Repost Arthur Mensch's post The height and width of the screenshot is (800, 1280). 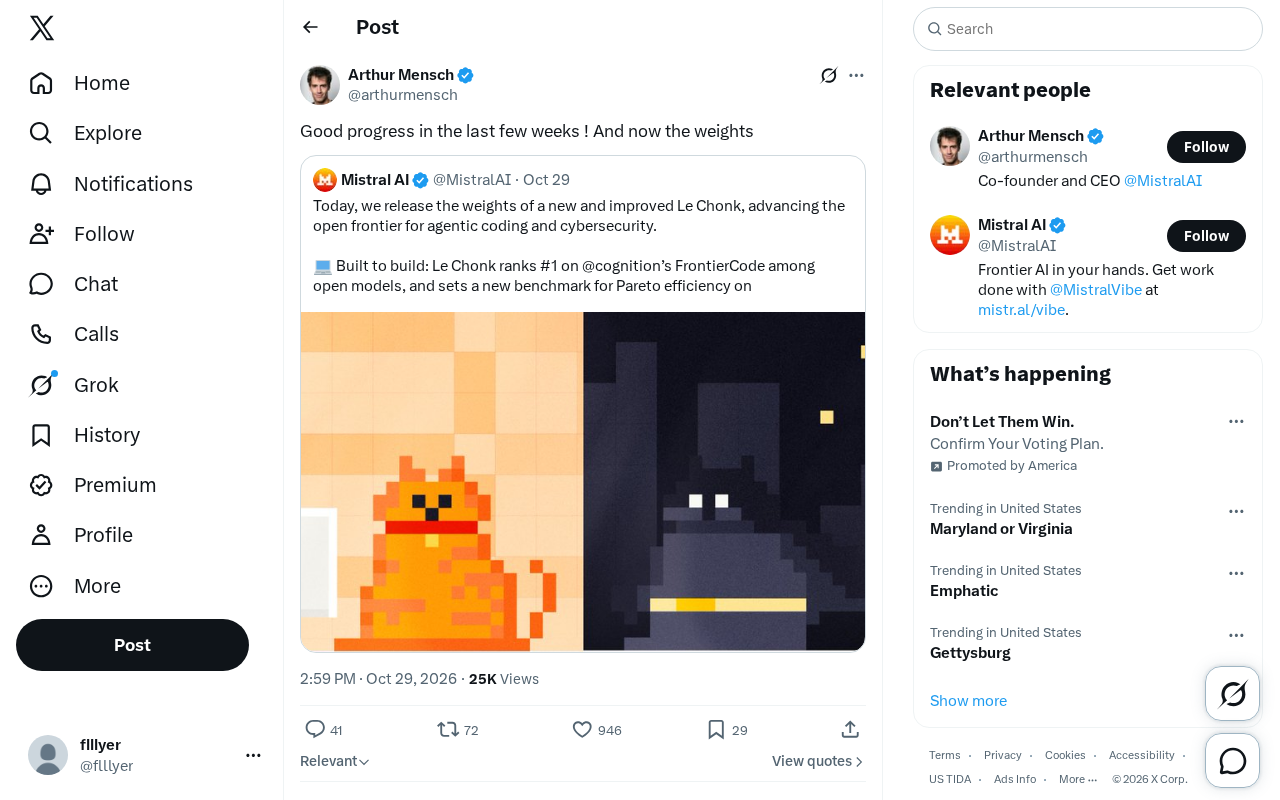(x=448, y=730)
